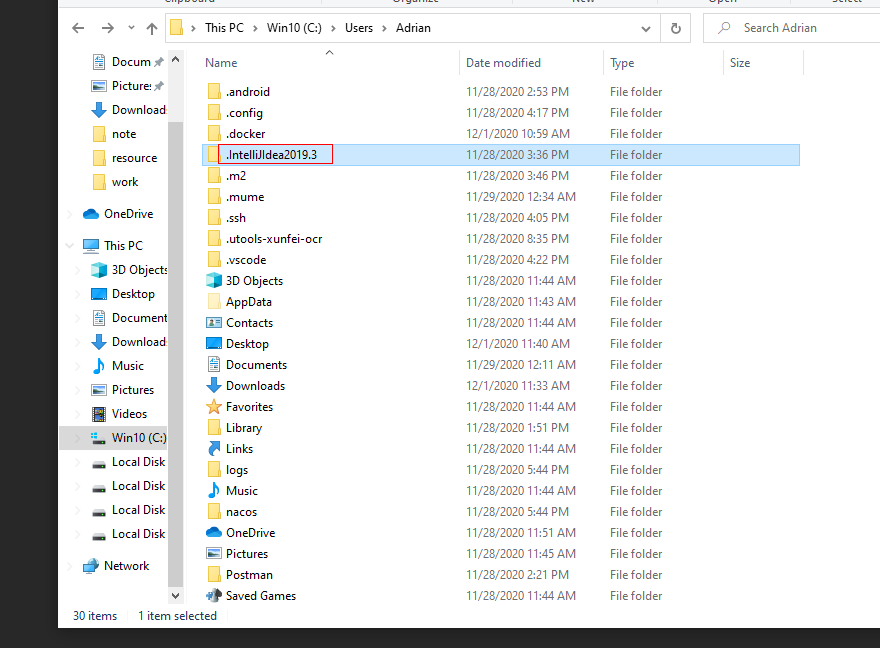Select the Documents icon in file list
This screenshot has width=880, height=648.
click(214, 365)
